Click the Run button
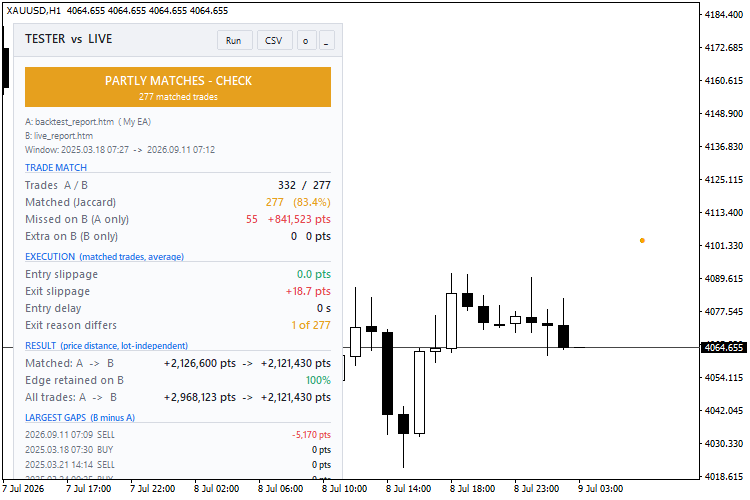Viewport: 750px width, 500px height. (x=234, y=41)
